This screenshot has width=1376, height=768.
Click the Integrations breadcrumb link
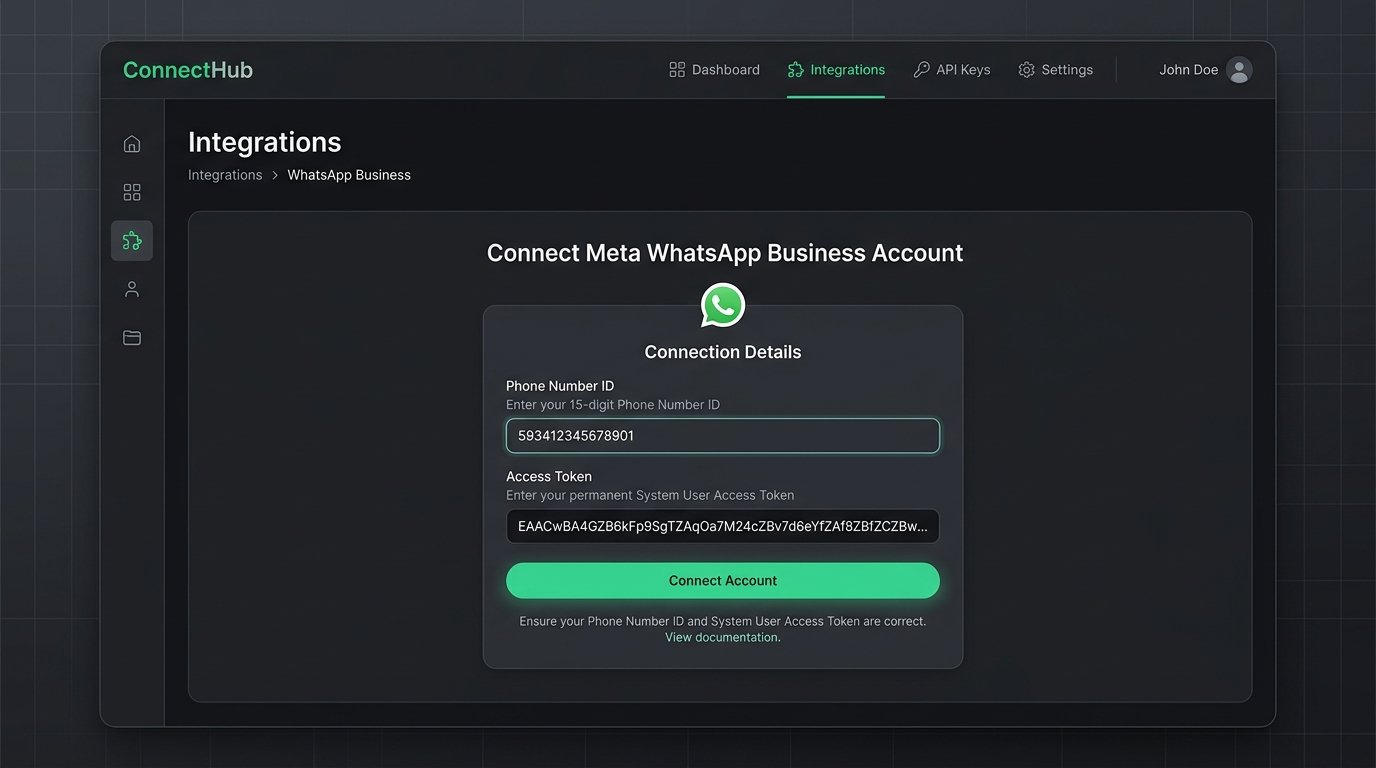pos(225,175)
